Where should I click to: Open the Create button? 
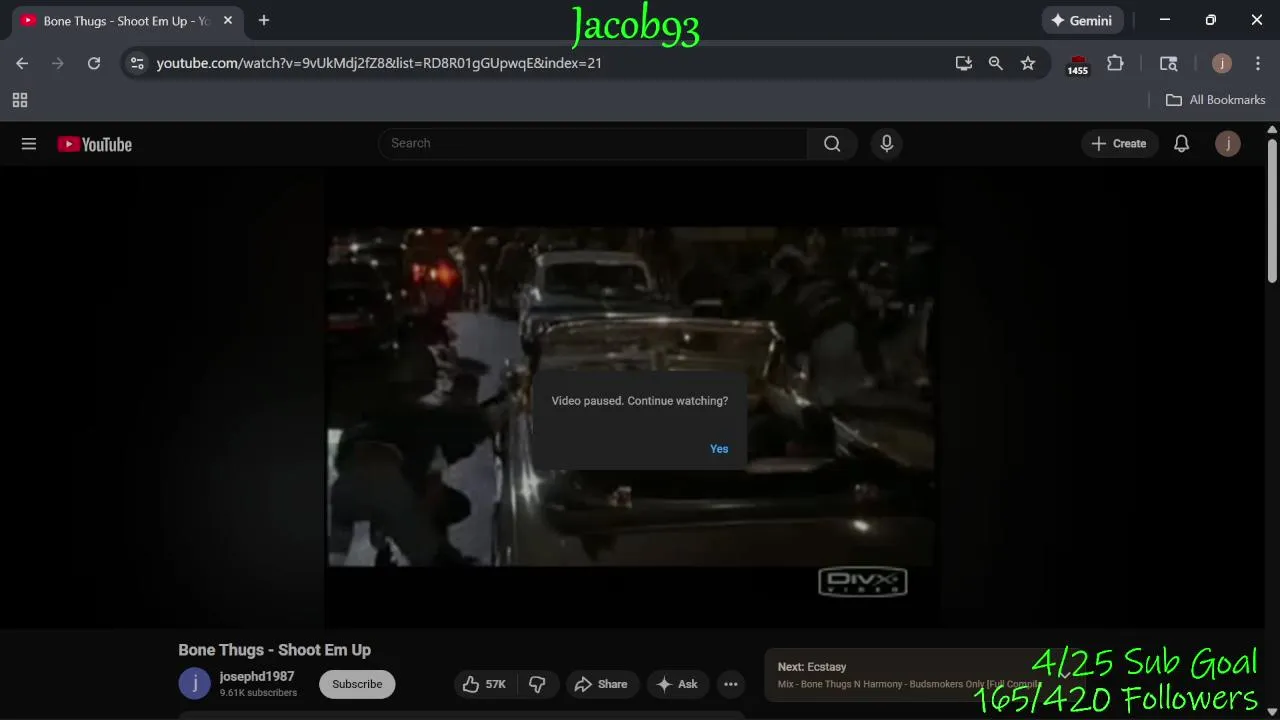pyautogui.click(x=1119, y=143)
